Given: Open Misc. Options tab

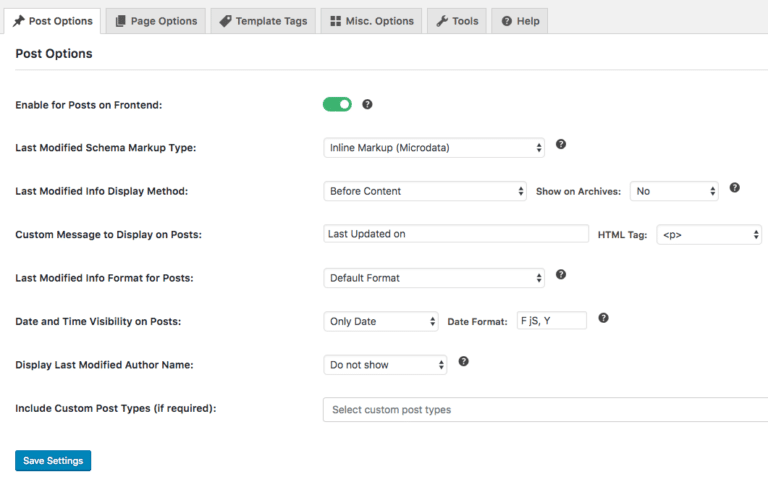Looking at the screenshot, I should [372, 21].
